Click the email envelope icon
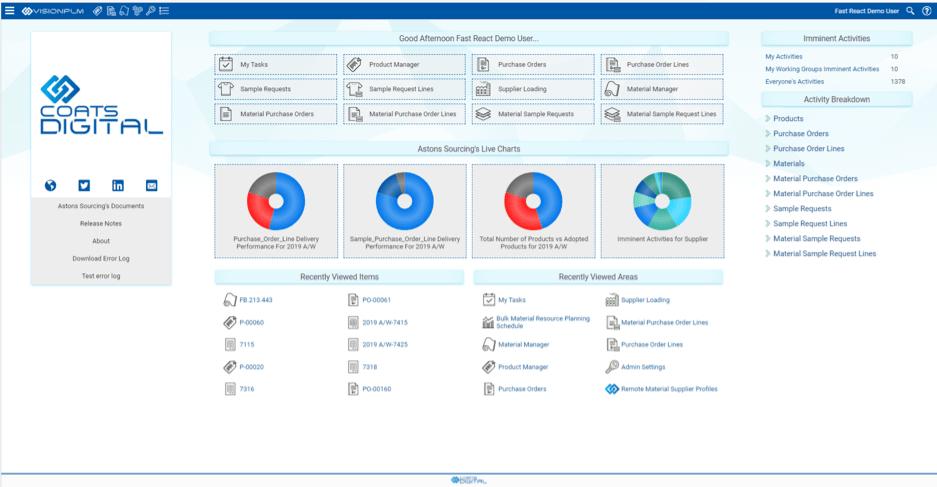The height and width of the screenshot is (487, 937). [x=152, y=185]
